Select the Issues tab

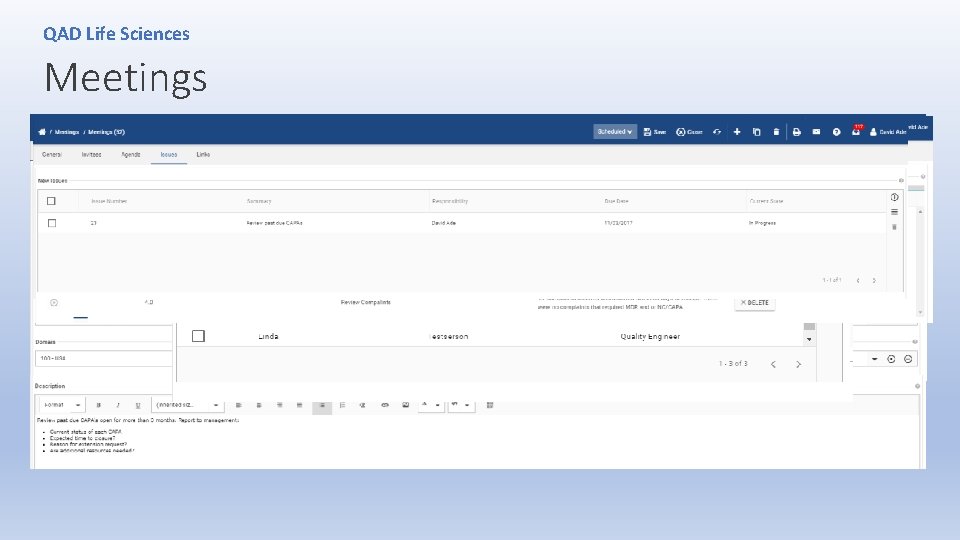(x=169, y=154)
